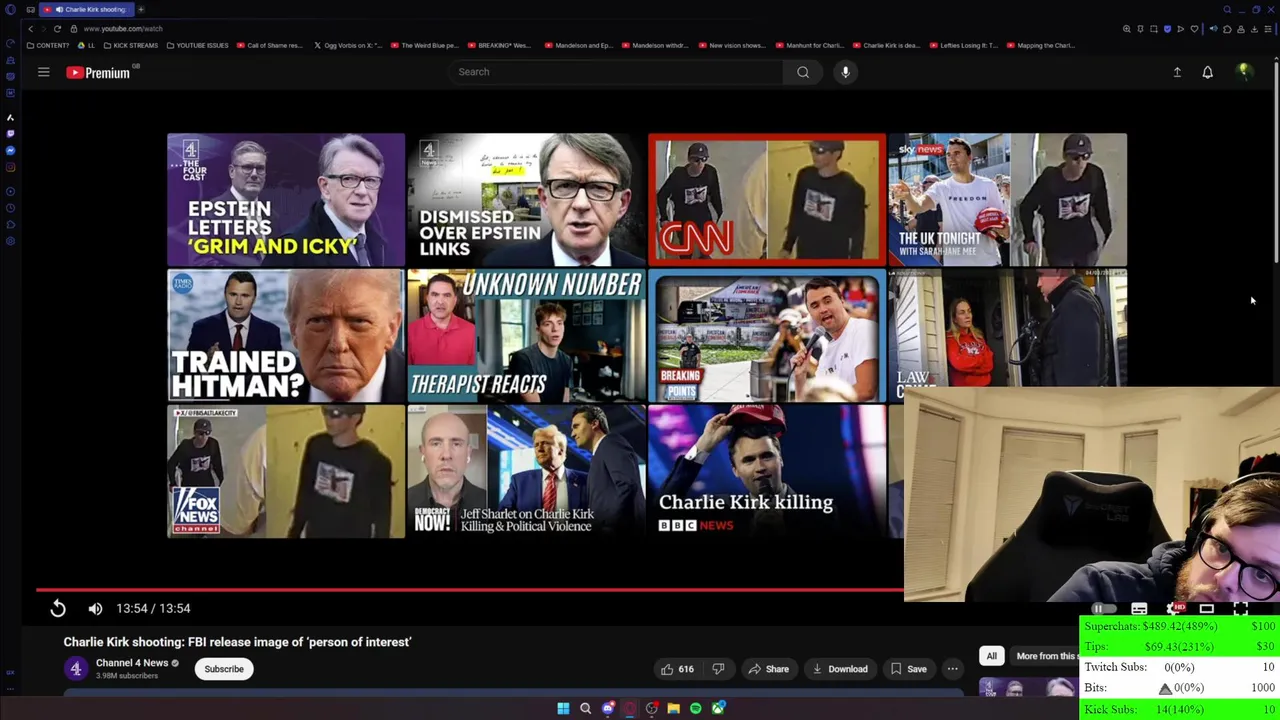1280x720 pixels.
Task: Start voice search with the microphone
Action: click(845, 72)
